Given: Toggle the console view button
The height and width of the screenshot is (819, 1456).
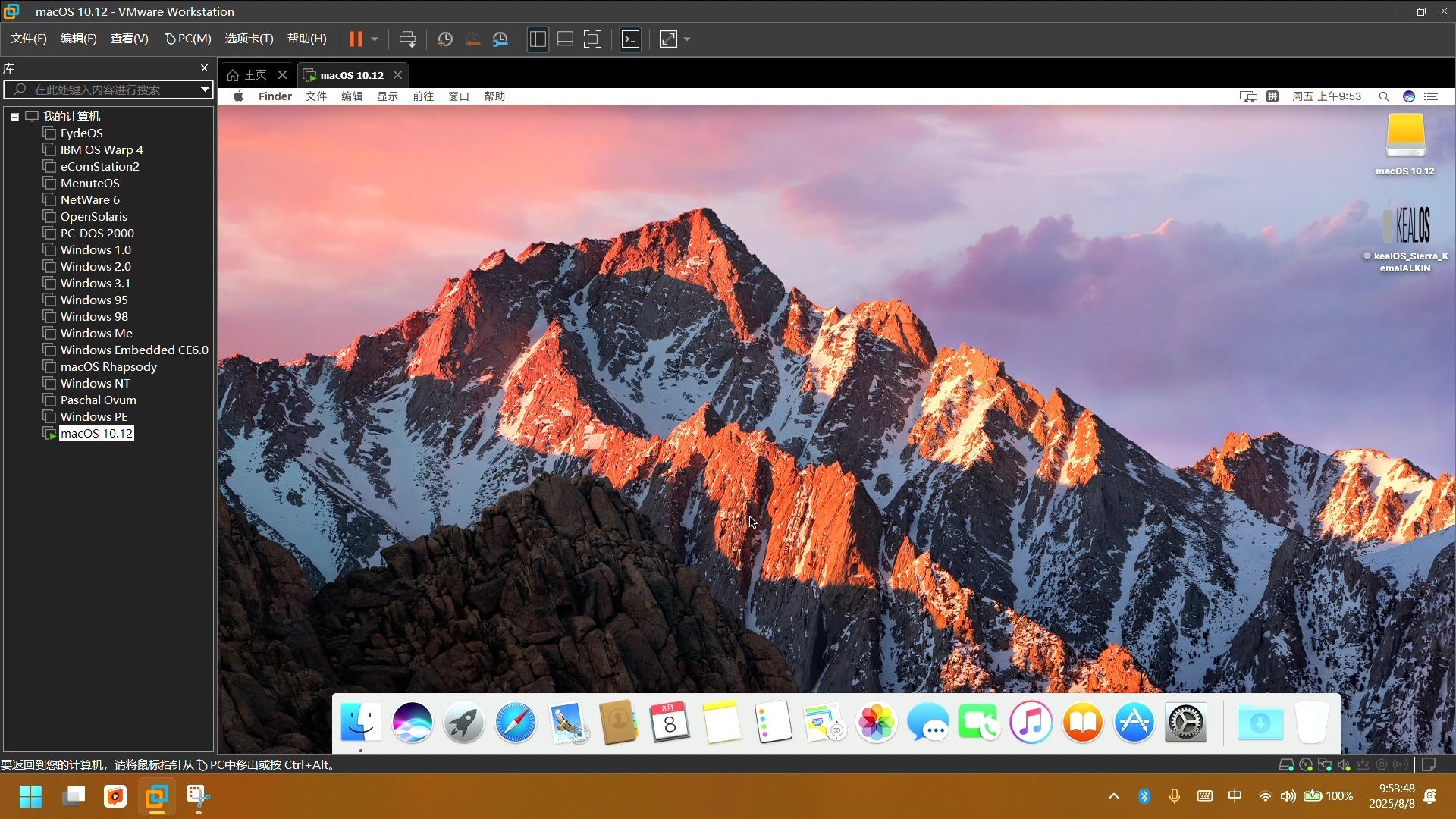Looking at the screenshot, I should (x=630, y=39).
